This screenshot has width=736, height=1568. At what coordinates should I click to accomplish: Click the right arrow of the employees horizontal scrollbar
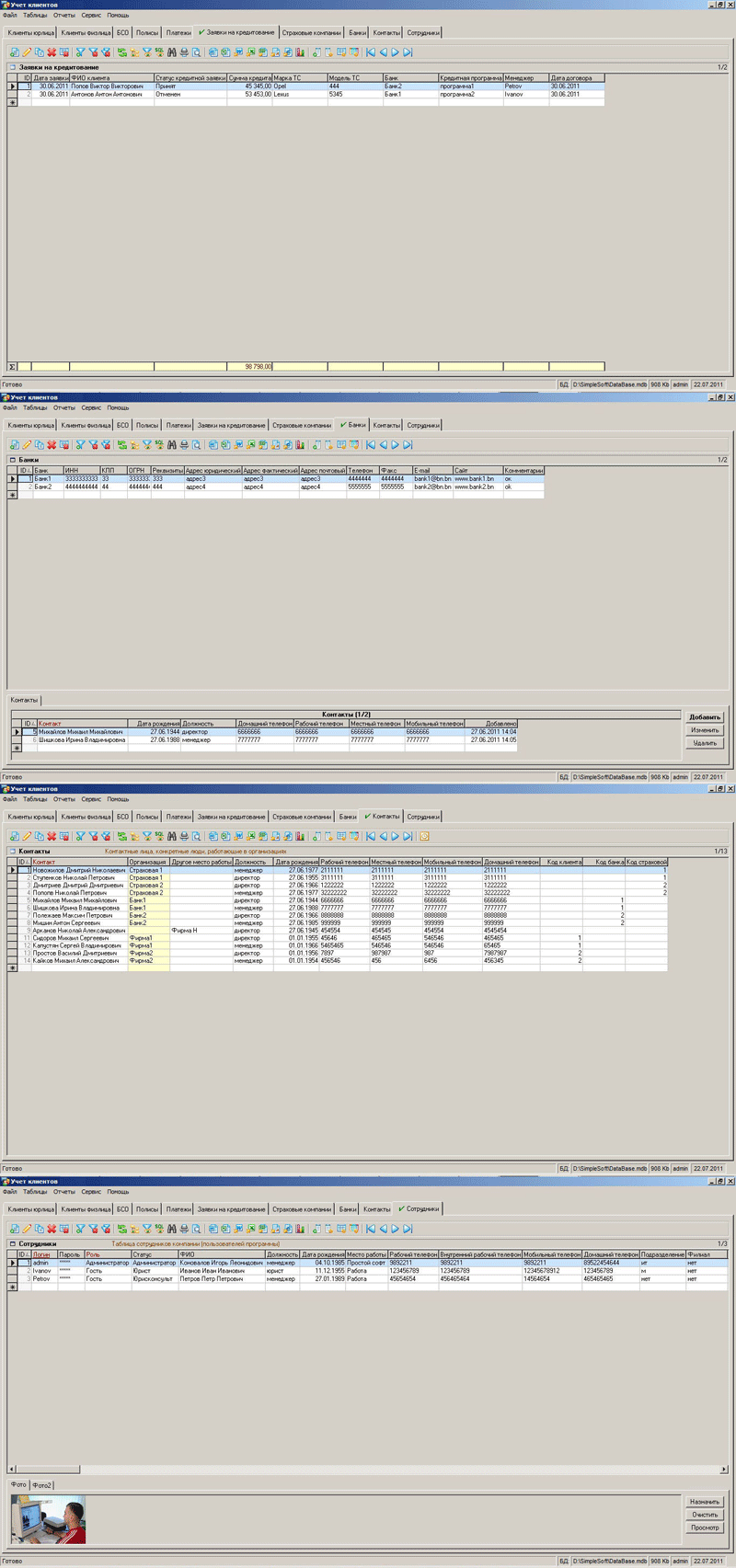(x=724, y=1470)
